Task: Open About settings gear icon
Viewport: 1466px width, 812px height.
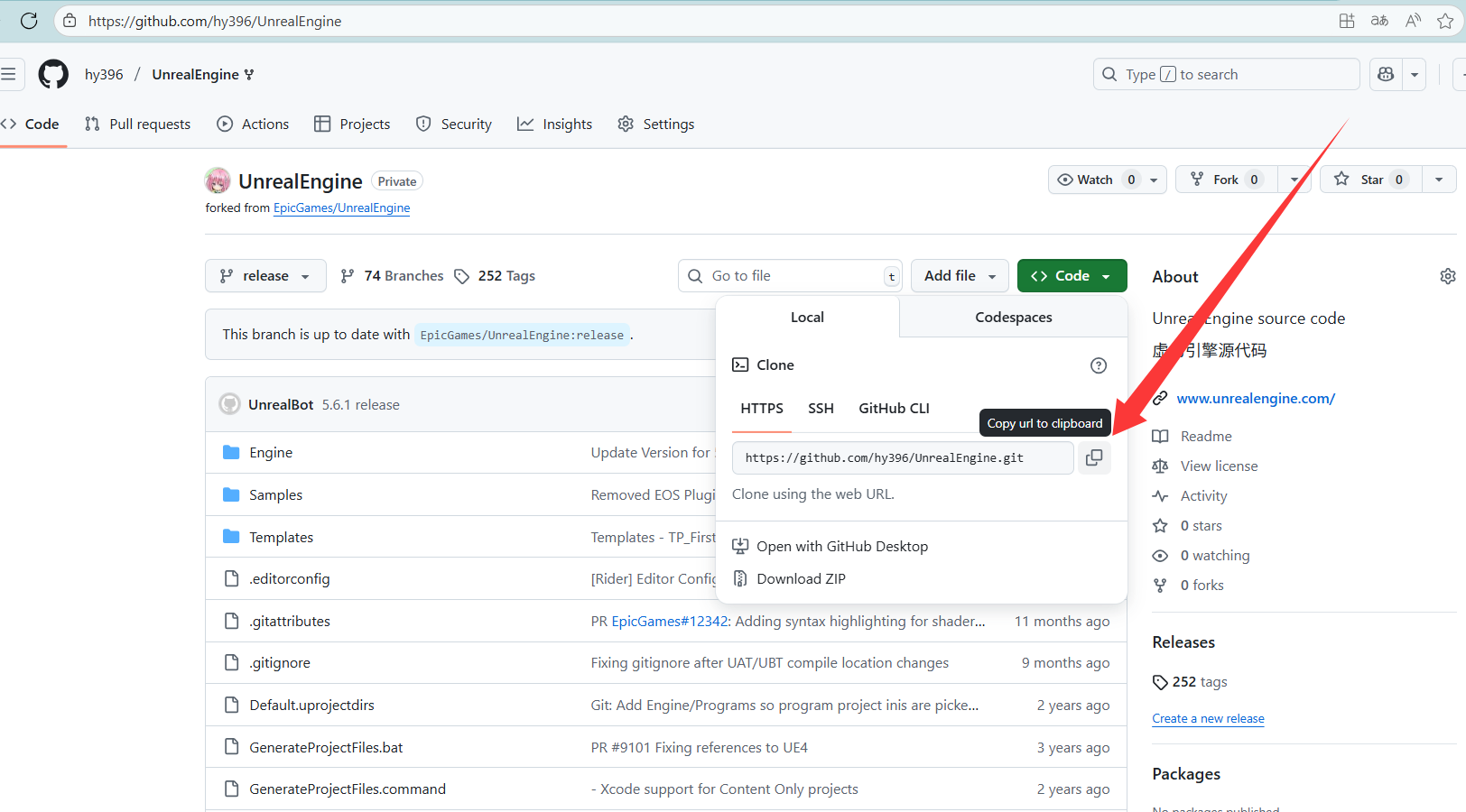Action: point(1448,276)
